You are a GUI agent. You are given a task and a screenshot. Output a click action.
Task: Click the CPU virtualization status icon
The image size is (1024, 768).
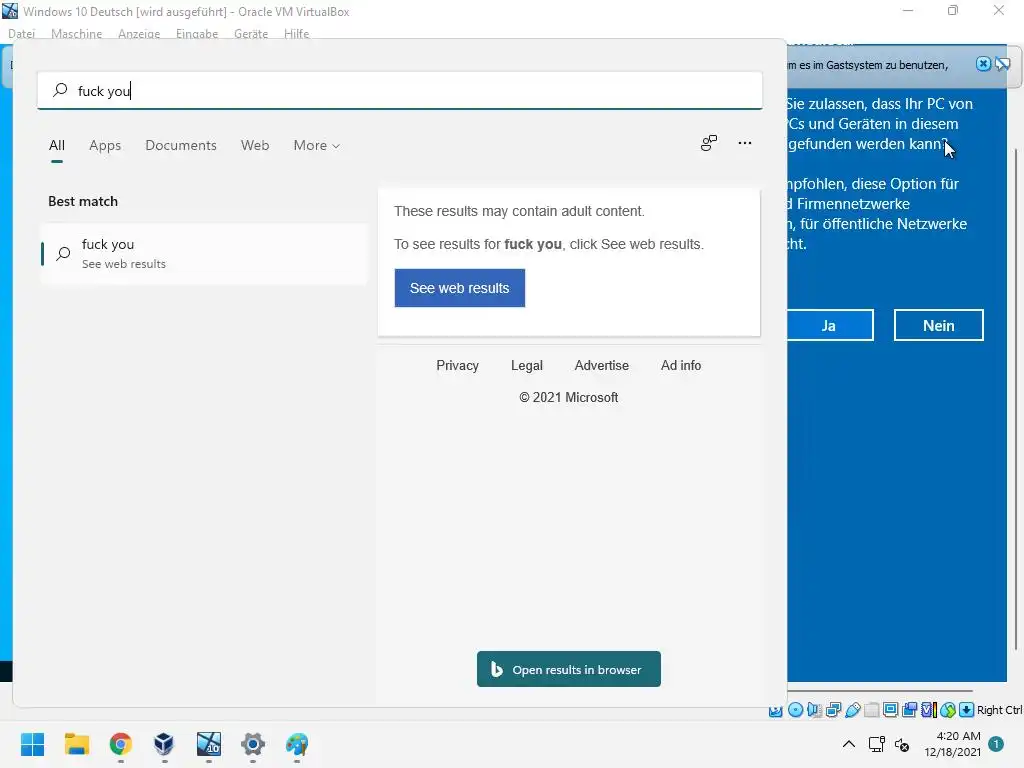tap(929, 710)
